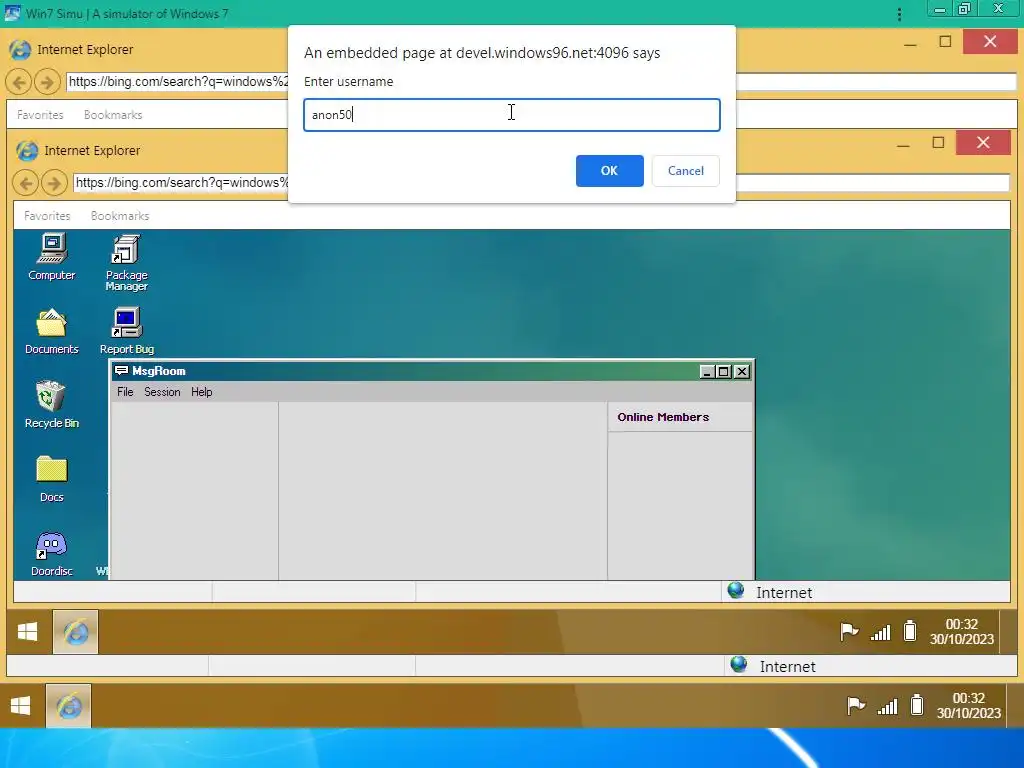Click inner taskbar network signal icon
This screenshot has height=768, width=1024.
coord(881,632)
